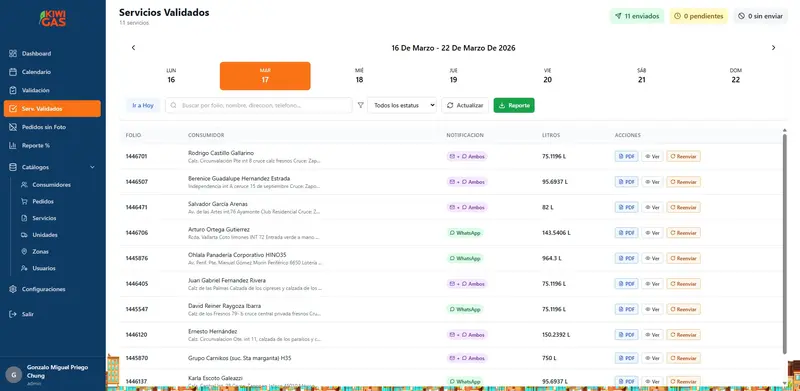Open PDF for Salvador García Arenas
The height and width of the screenshot is (391, 800).
(x=627, y=207)
